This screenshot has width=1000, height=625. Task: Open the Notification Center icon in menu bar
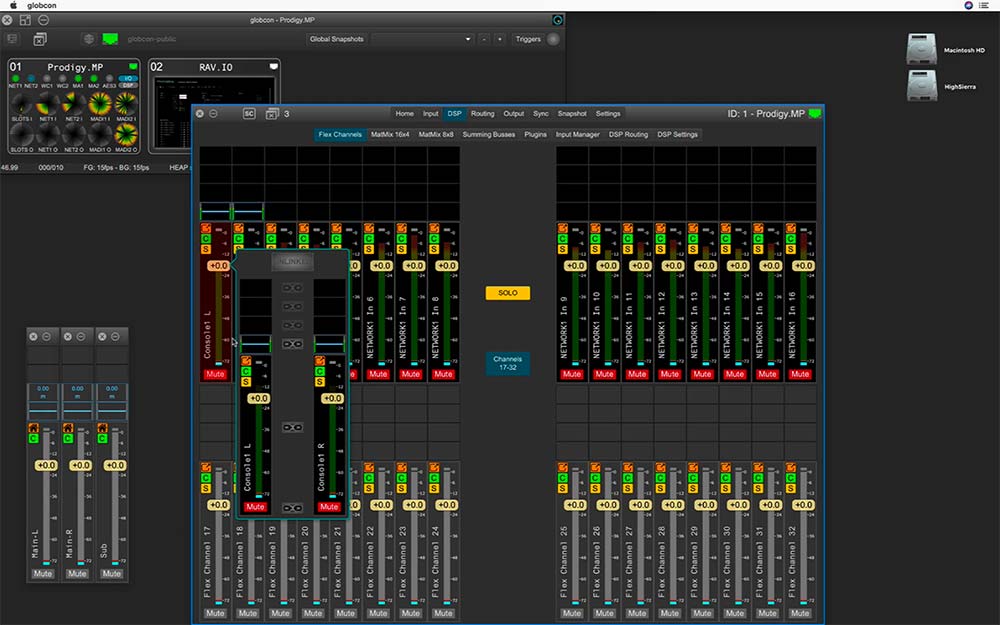(984, 5)
